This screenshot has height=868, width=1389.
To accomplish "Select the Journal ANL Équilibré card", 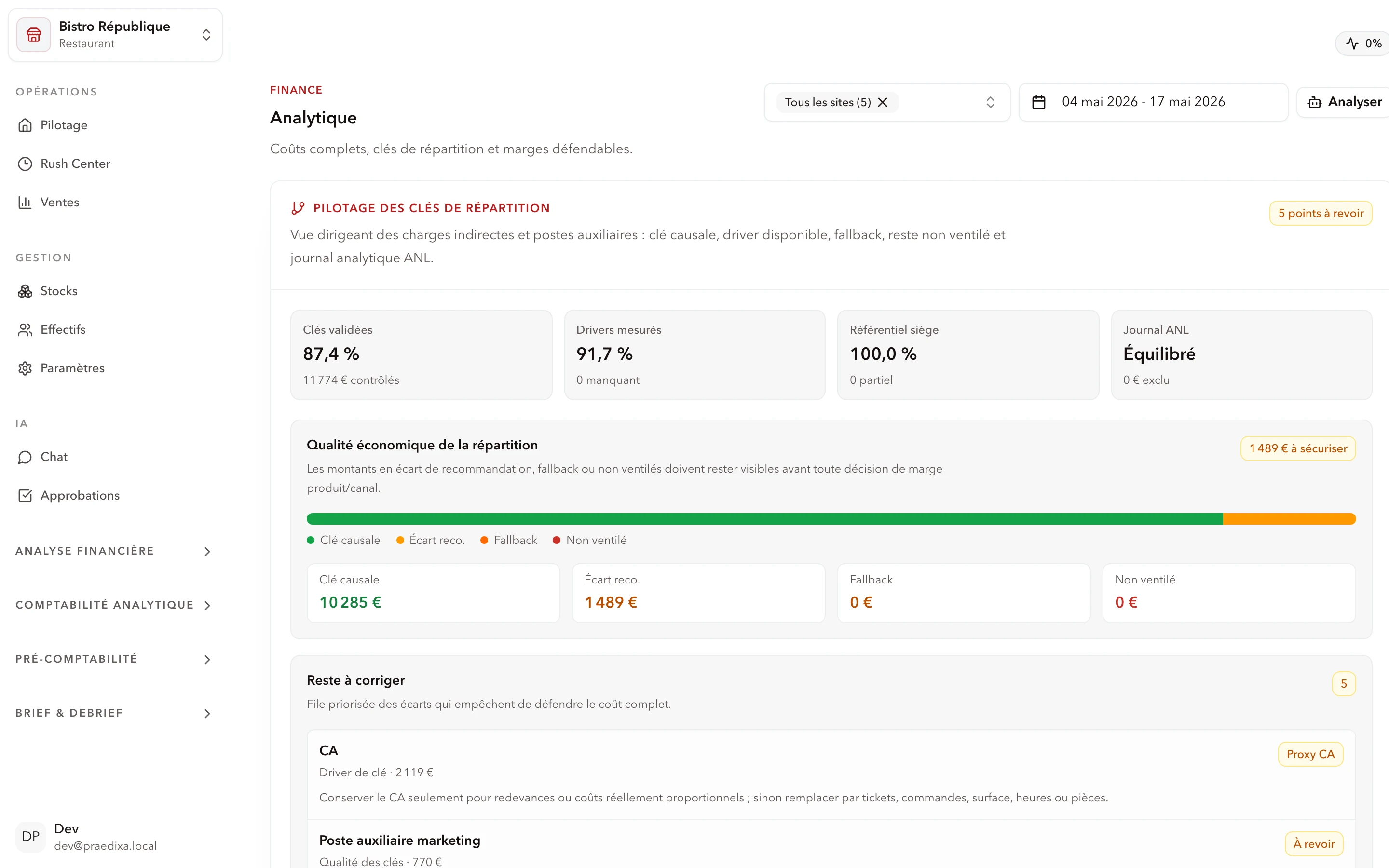I will coord(1241,355).
